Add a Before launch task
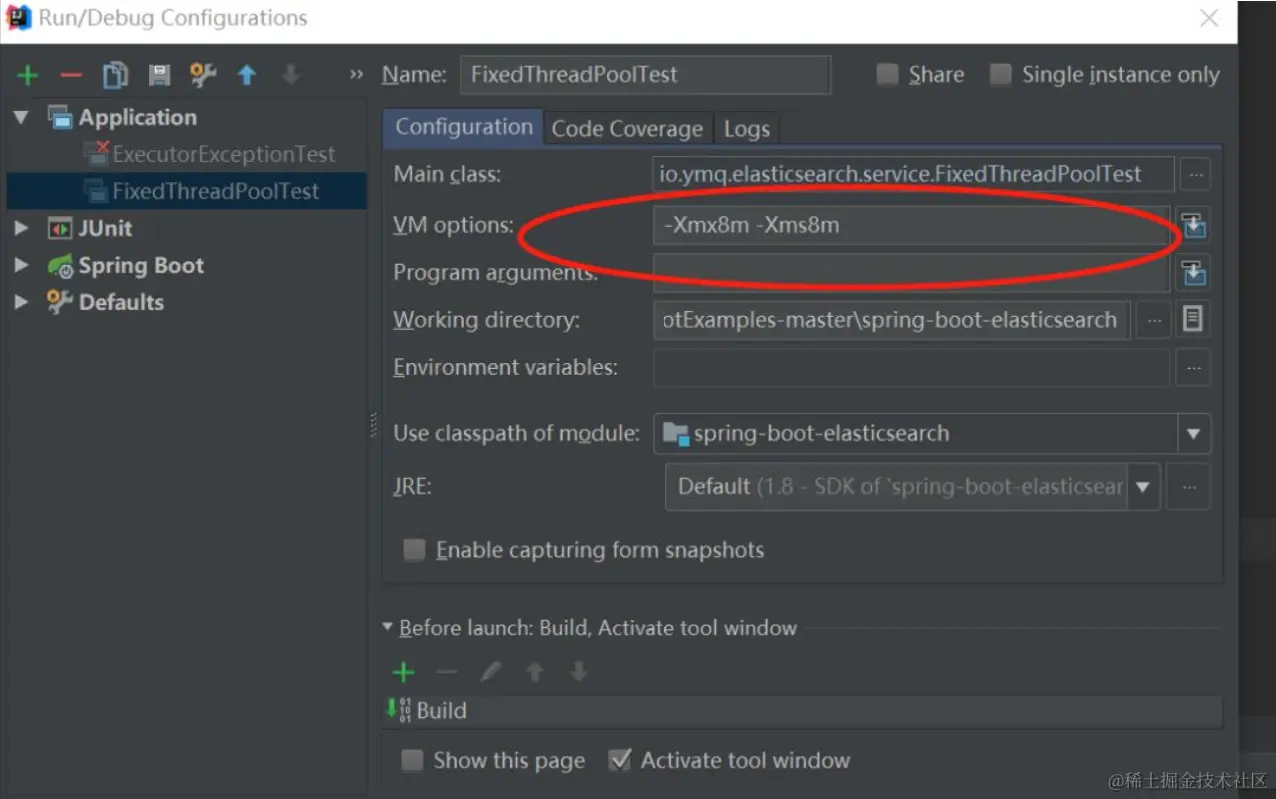 (403, 672)
